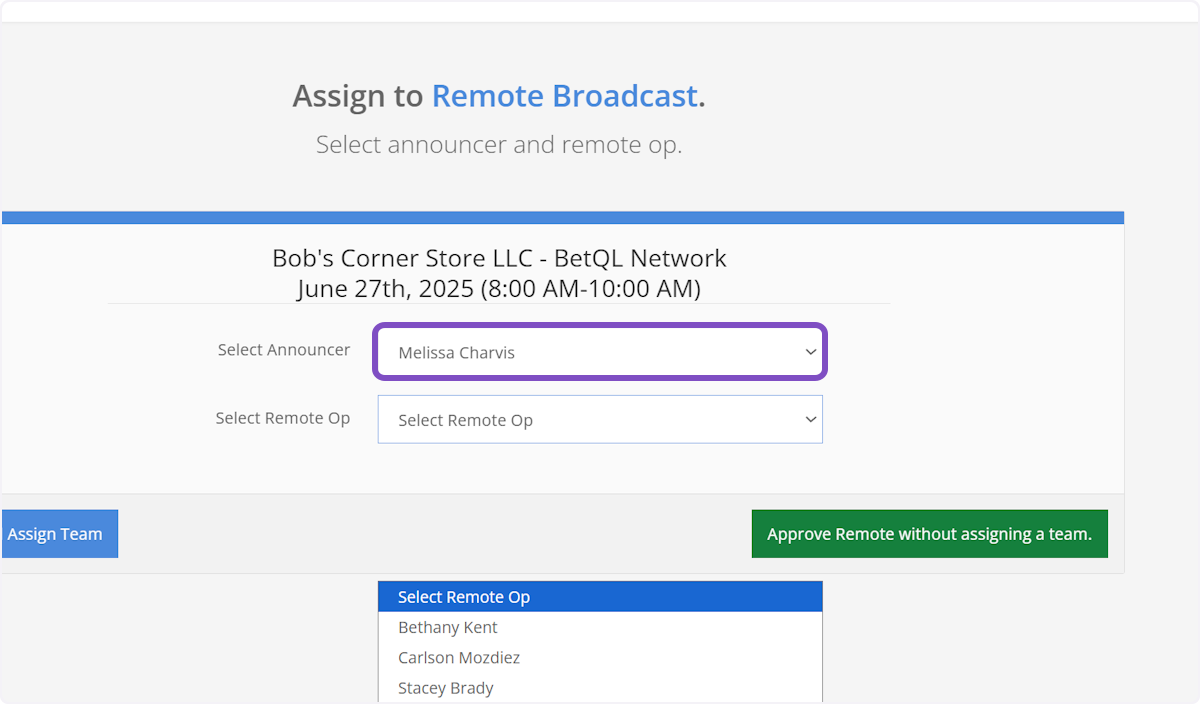This screenshot has width=1200, height=704.
Task: Click the chevron arrow on the announcer dropdown
Action: point(810,352)
